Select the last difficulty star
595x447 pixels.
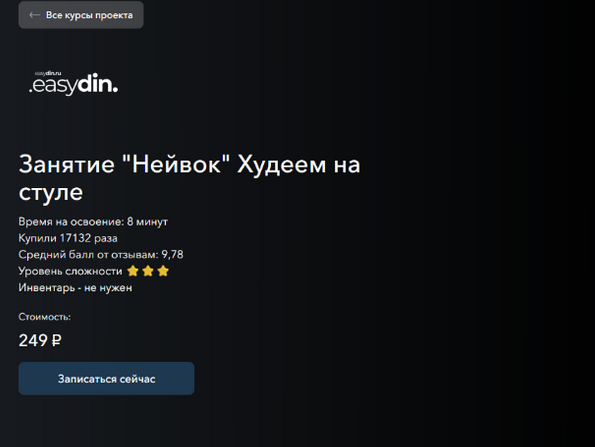163,271
